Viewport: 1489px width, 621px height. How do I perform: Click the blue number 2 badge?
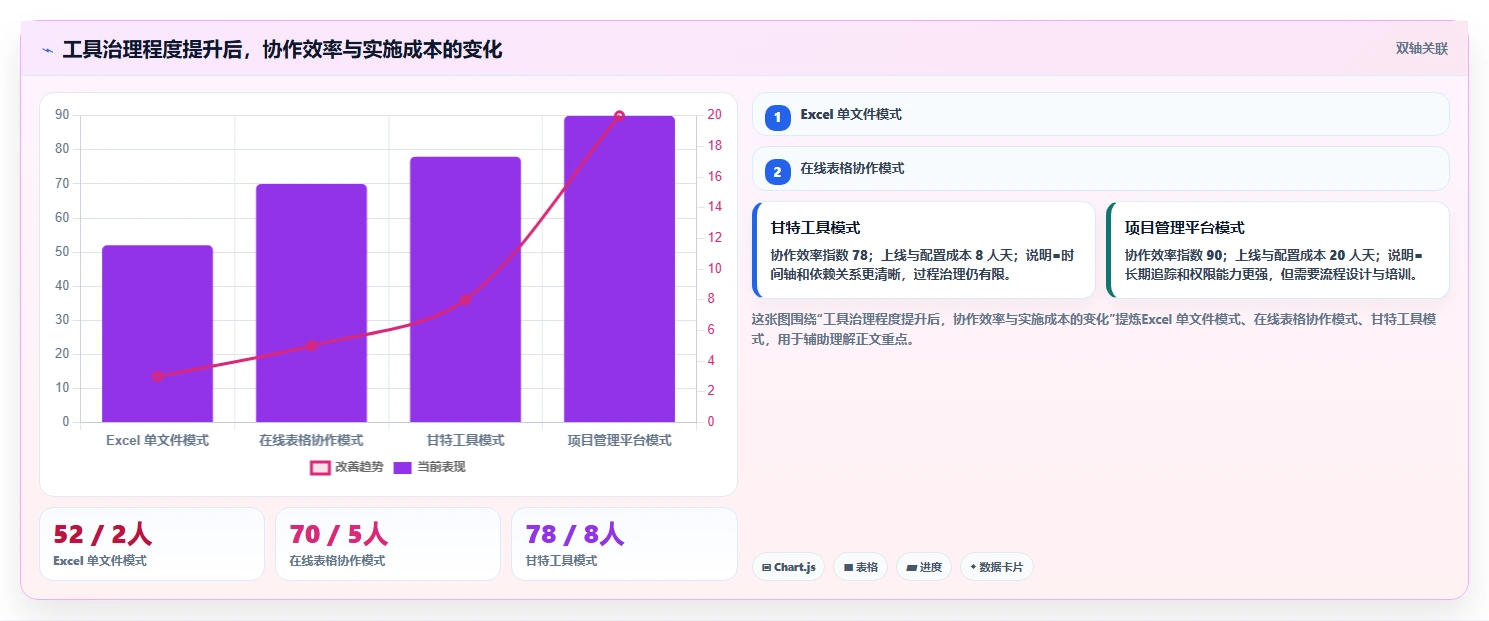[x=777, y=172]
